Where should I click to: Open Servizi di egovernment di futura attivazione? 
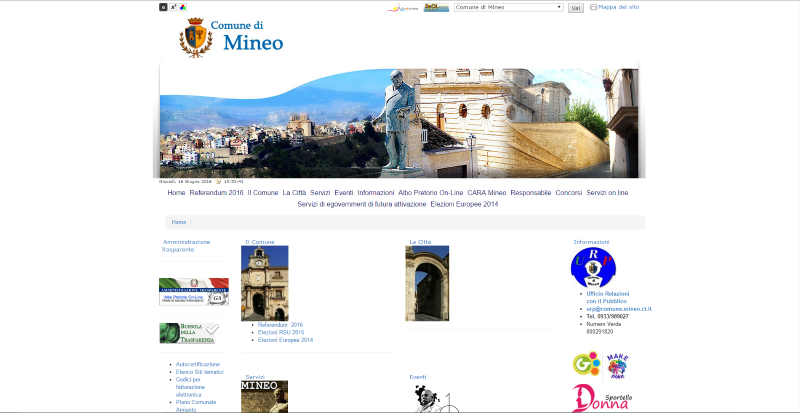pos(362,204)
